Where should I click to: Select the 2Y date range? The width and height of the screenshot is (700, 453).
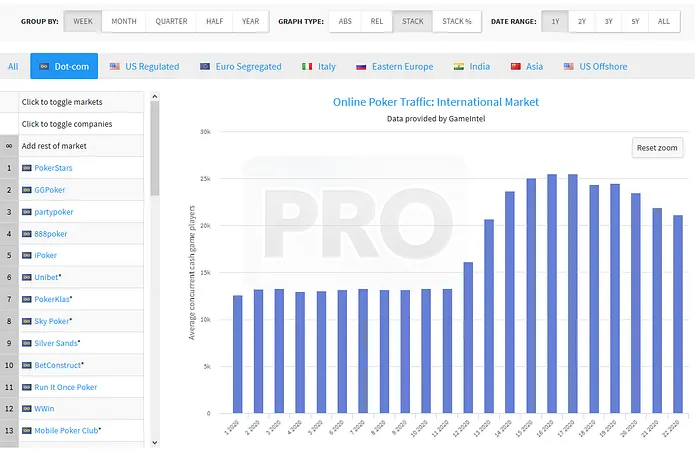pyautogui.click(x=582, y=21)
